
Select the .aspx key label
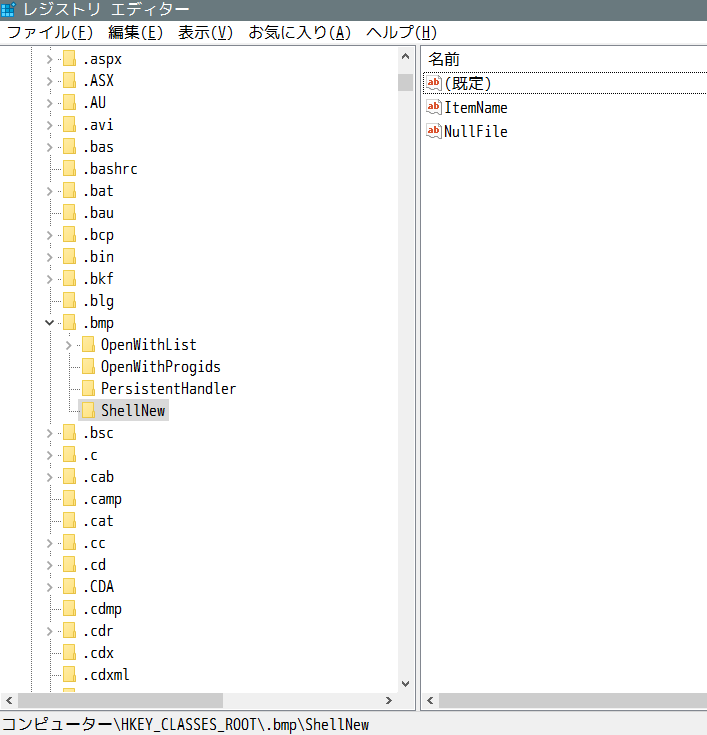tap(102, 59)
